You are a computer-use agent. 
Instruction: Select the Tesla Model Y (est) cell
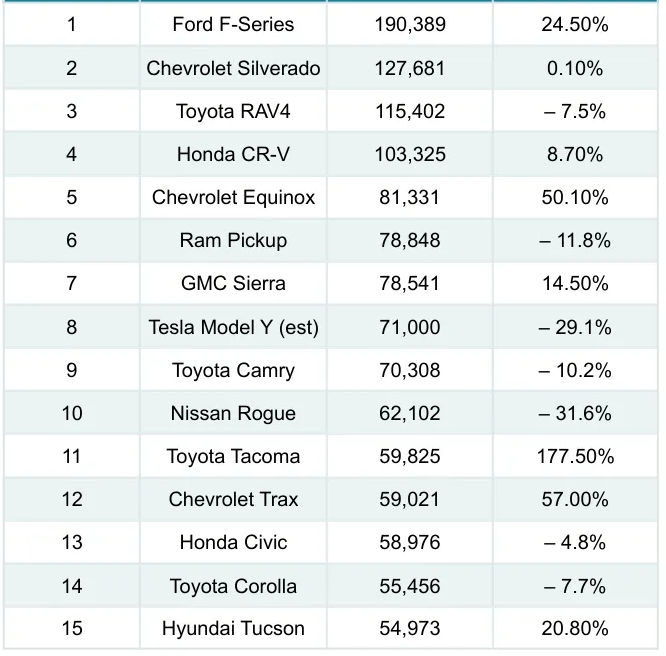tap(233, 327)
